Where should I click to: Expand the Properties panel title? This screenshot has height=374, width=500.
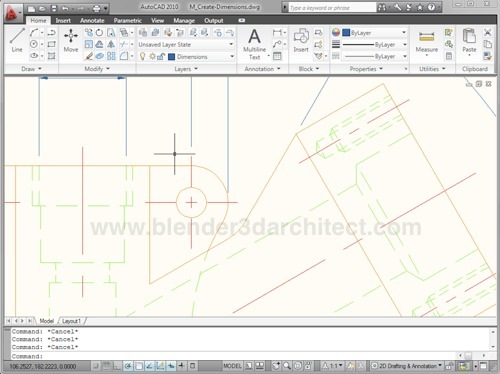pyautogui.click(x=366, y=69)
